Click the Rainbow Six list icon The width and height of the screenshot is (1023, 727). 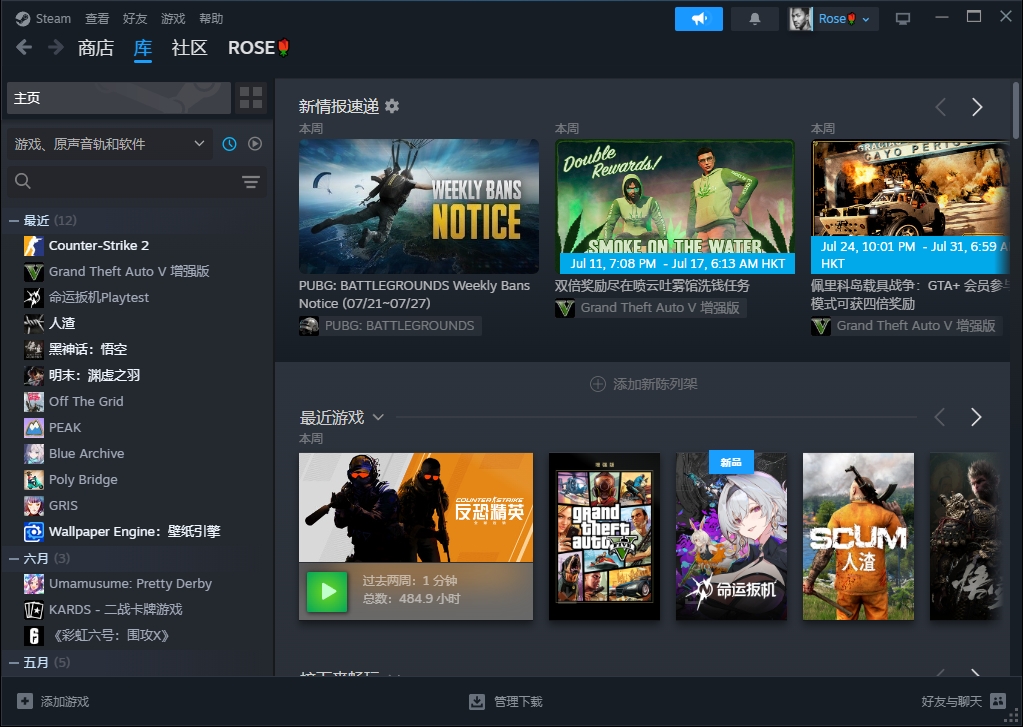(34, 636)
